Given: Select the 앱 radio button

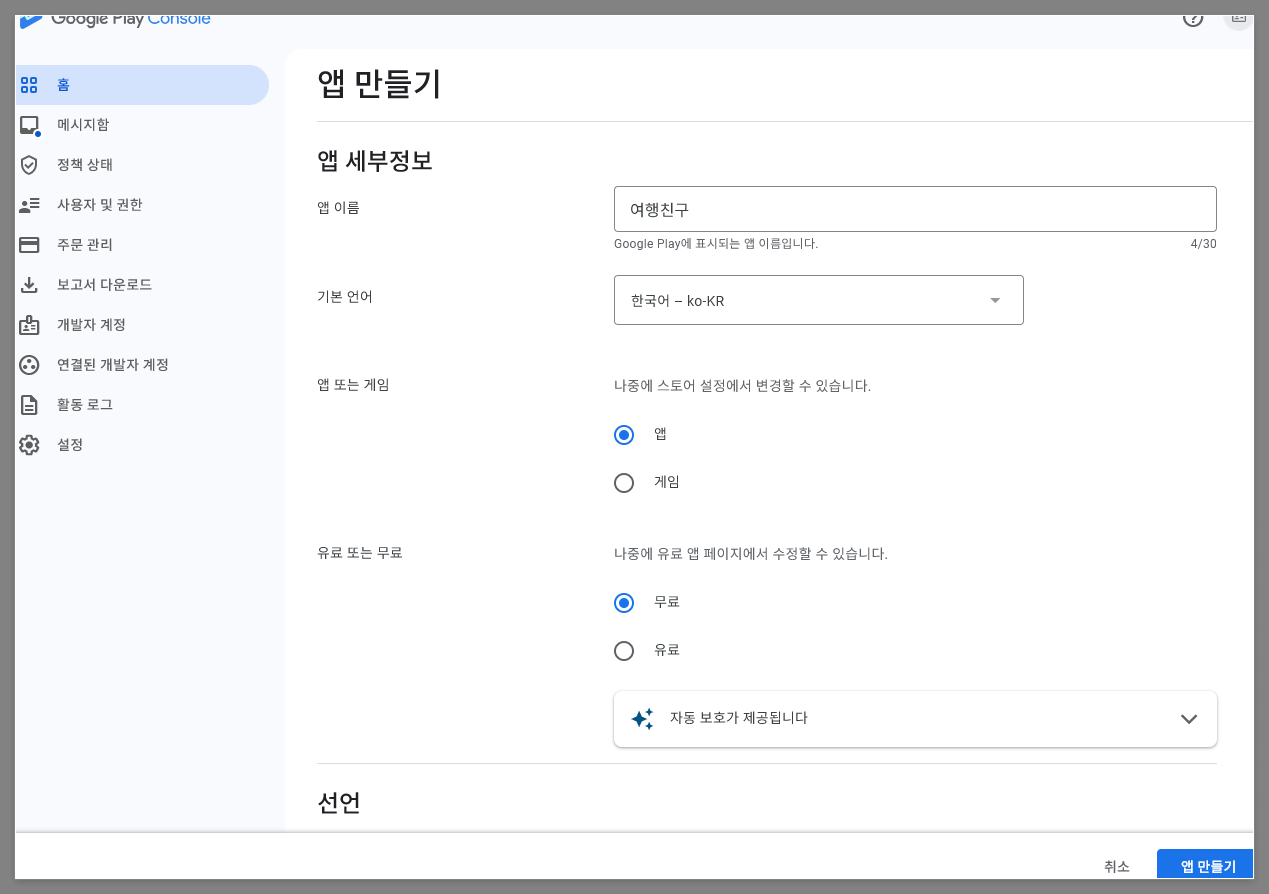Looking at the screenshot, I should [624, 435].
